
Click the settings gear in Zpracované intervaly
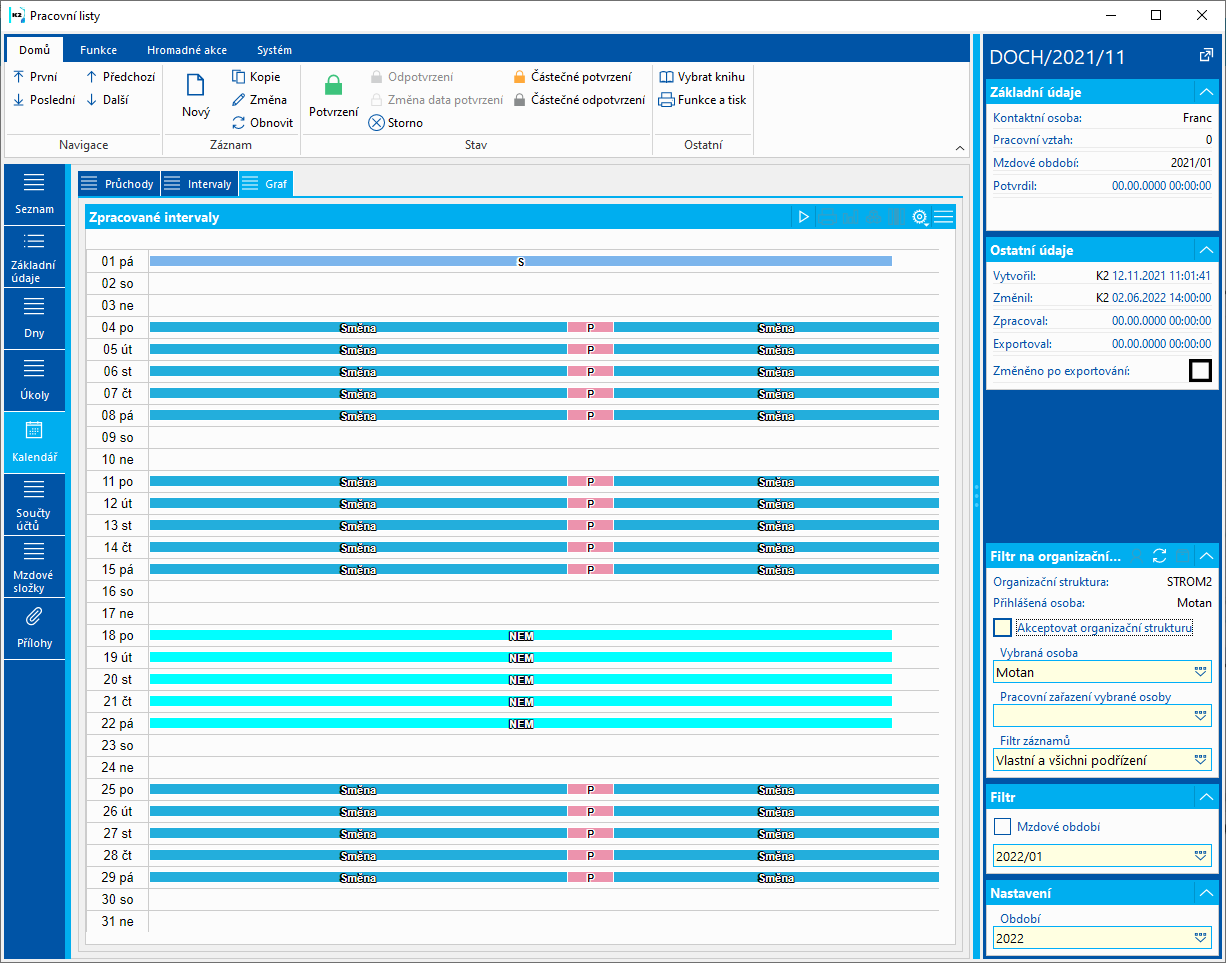click(919, 217)
